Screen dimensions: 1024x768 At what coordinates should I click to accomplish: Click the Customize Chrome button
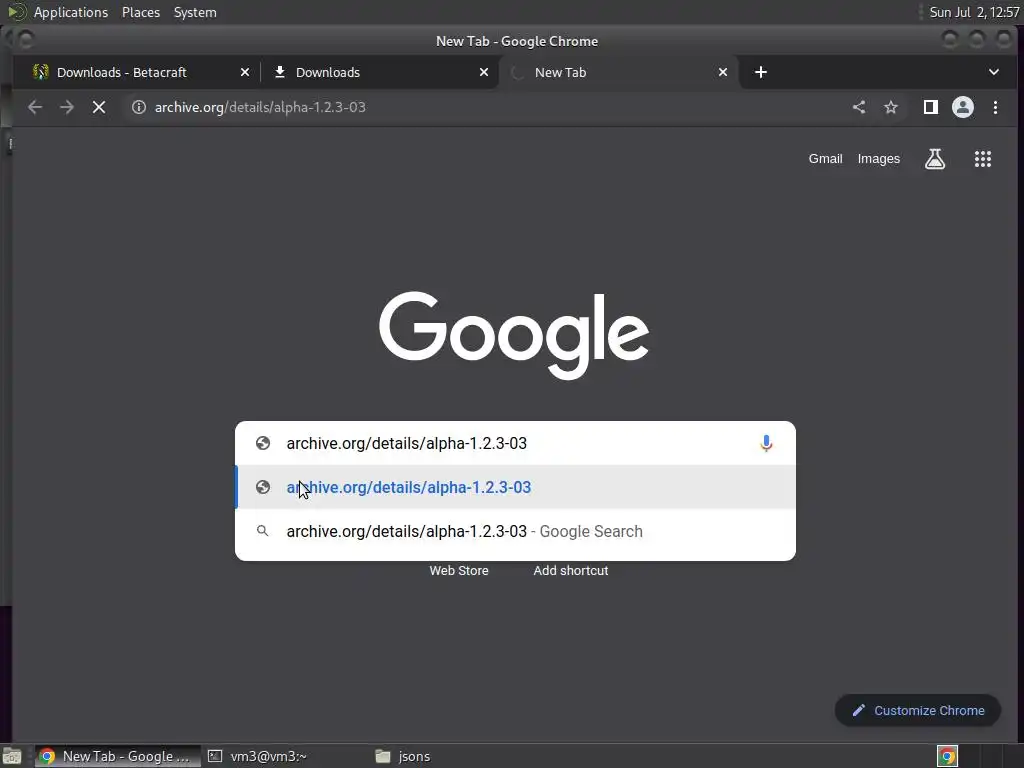click(918, 711)
